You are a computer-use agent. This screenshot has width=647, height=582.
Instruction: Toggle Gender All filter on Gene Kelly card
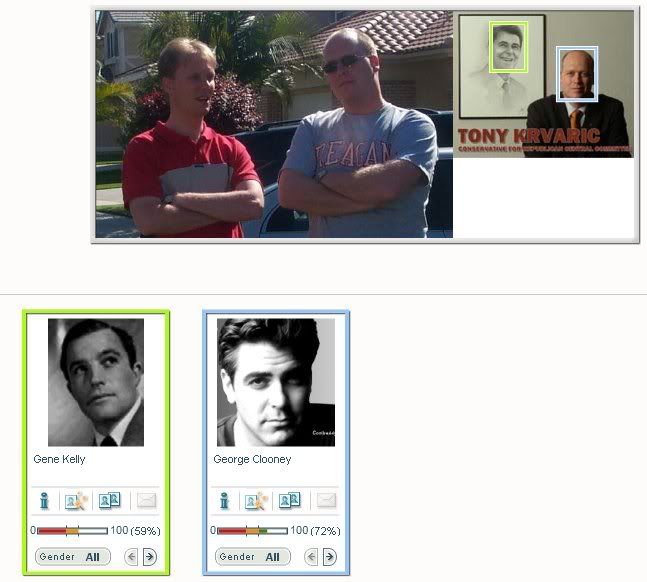pyautogui.click(x=73, y=556)
